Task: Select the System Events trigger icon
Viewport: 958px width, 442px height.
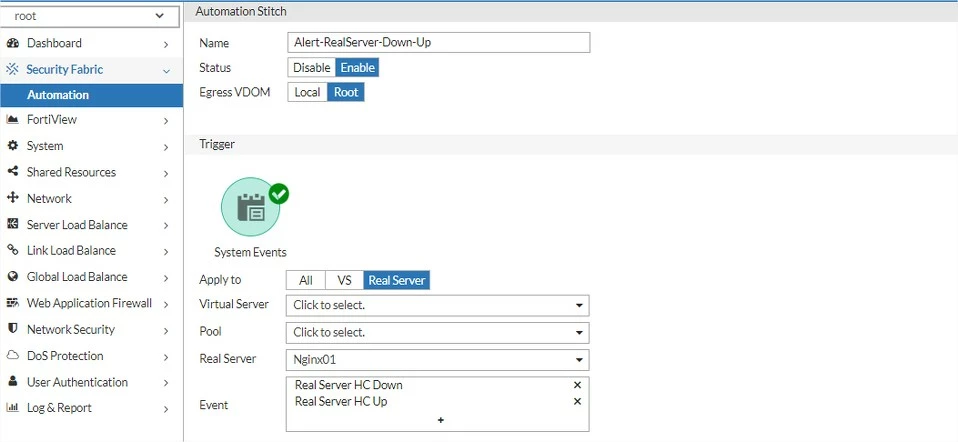Action: [x=251, y=208]
